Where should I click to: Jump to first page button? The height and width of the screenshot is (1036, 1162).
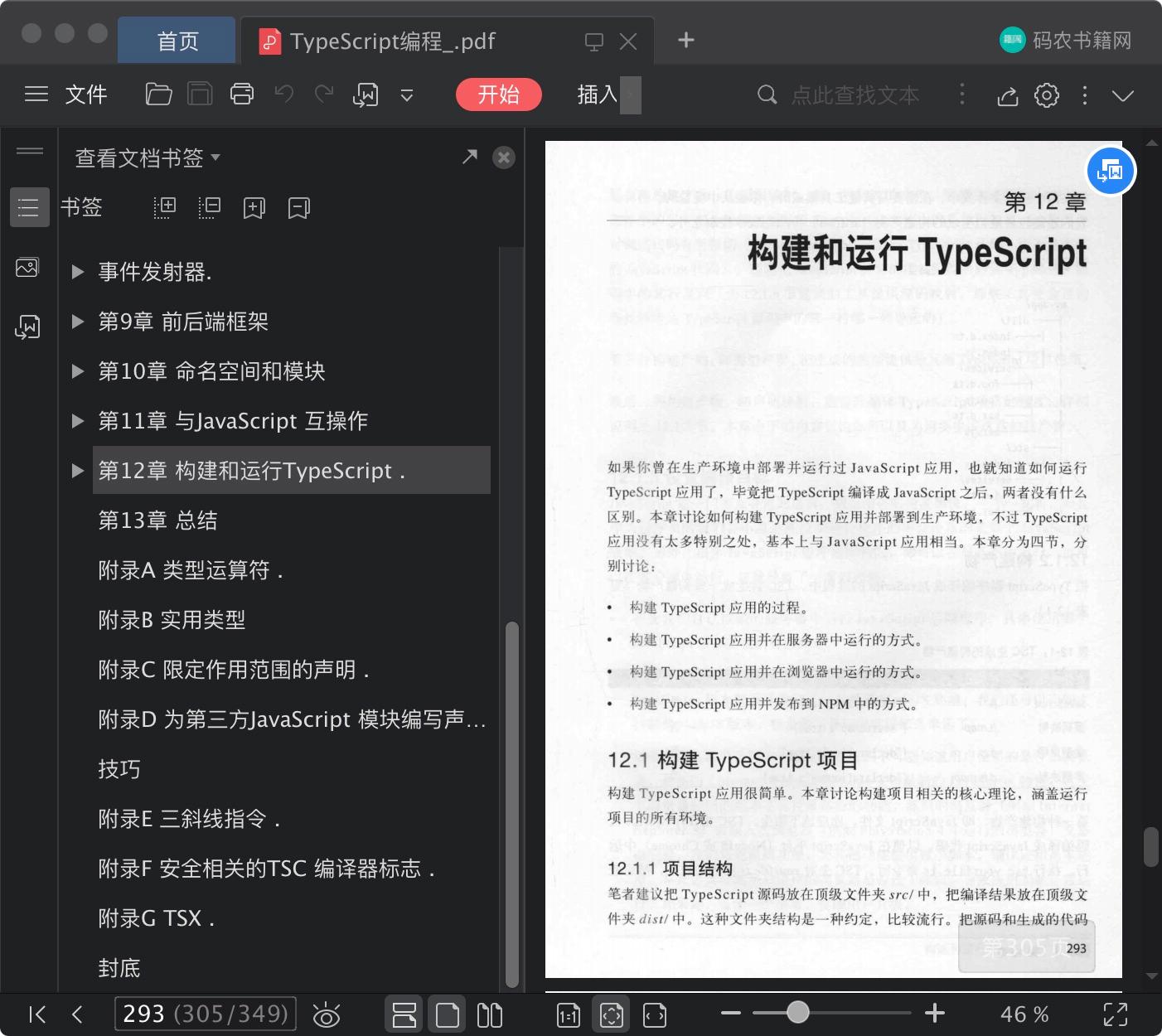[x=37, y=1014]
